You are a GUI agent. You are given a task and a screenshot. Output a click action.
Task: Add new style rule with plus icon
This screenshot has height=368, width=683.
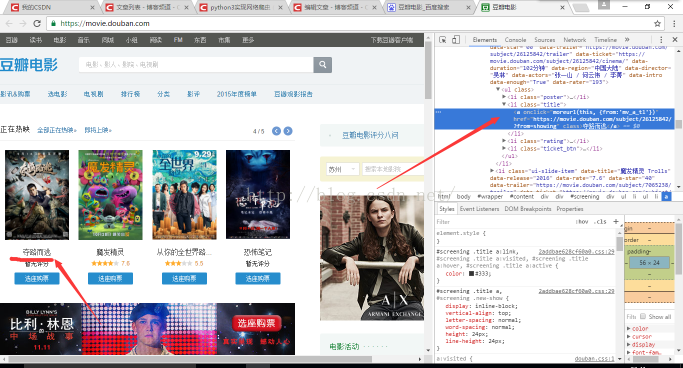coord(616,221)
